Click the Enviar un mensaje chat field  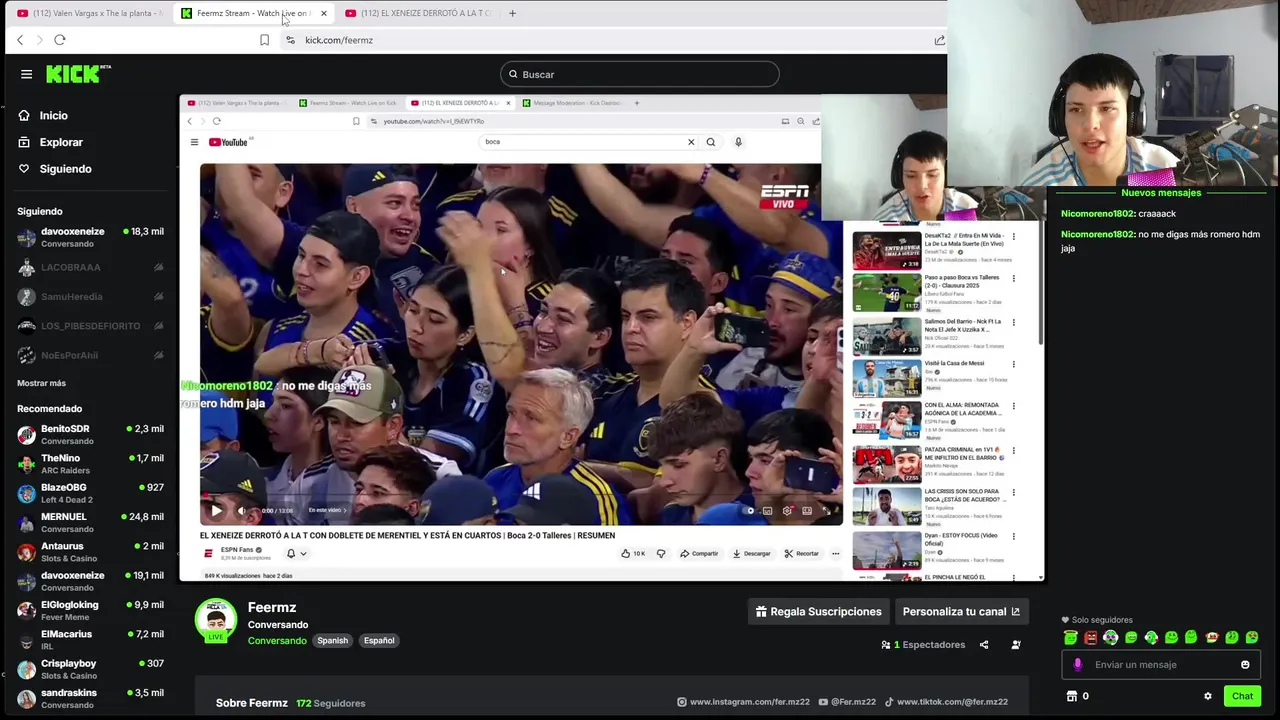point(1158,665)
